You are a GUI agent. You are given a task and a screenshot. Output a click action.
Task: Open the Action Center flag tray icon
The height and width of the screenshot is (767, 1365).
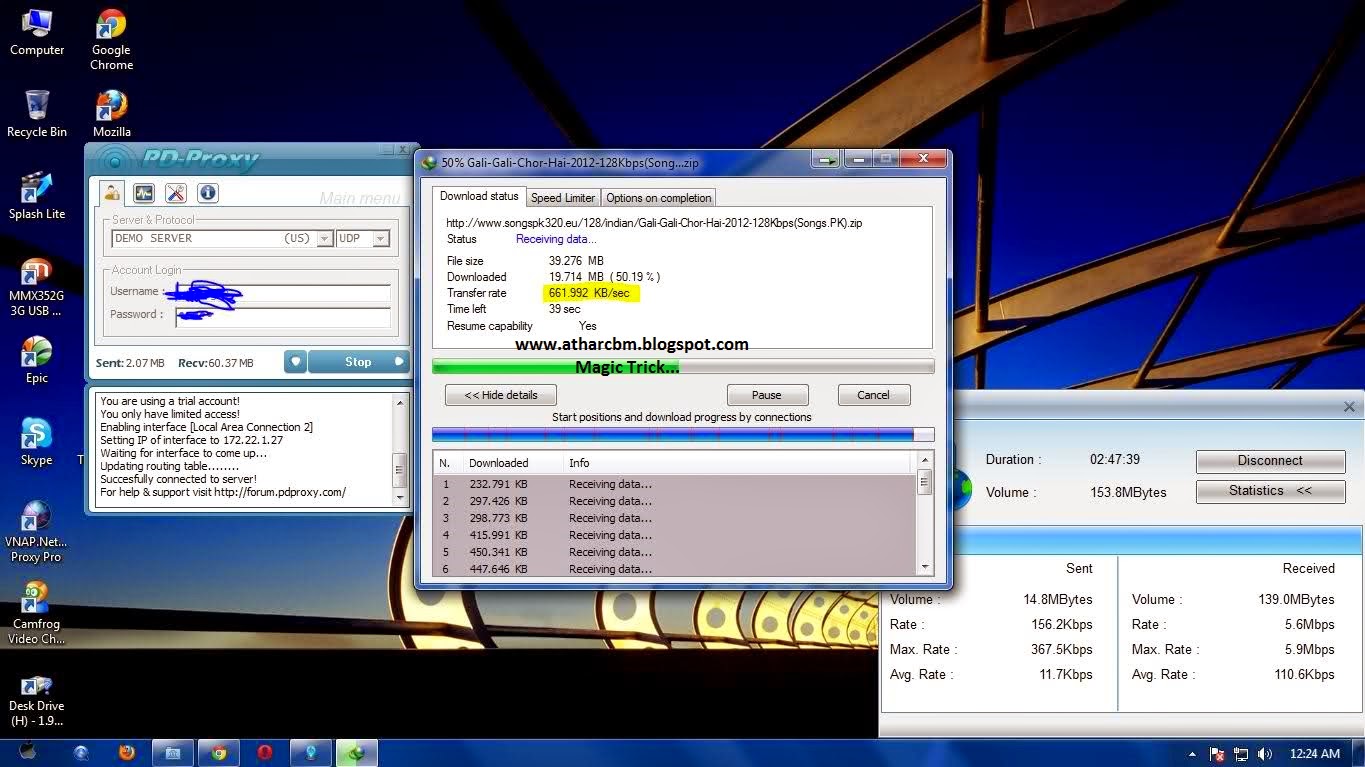point(1217,754)
